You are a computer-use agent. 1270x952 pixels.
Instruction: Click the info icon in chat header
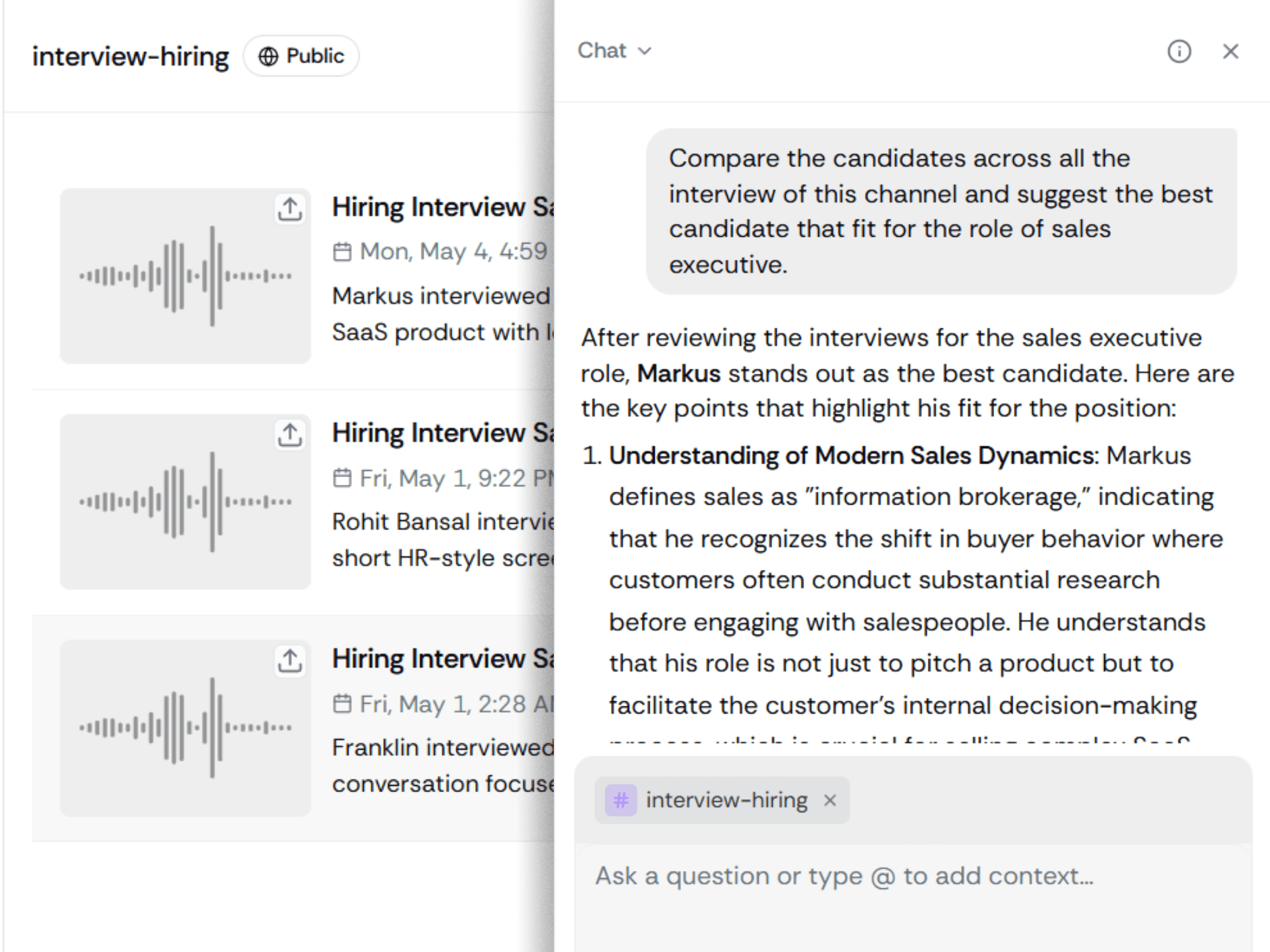[1179, 51]
